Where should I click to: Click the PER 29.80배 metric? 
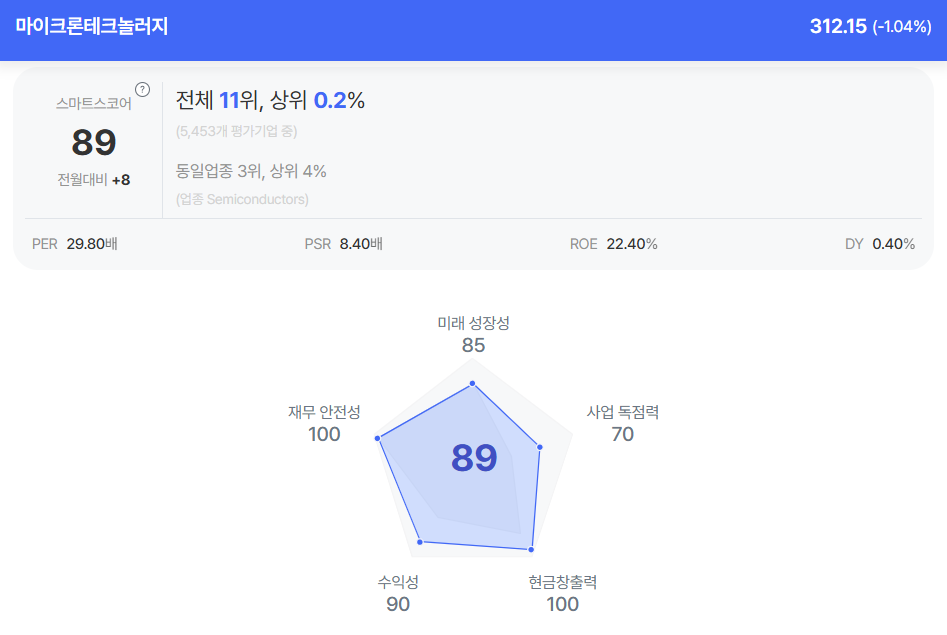pyautogui.click(x=75, y=243)
